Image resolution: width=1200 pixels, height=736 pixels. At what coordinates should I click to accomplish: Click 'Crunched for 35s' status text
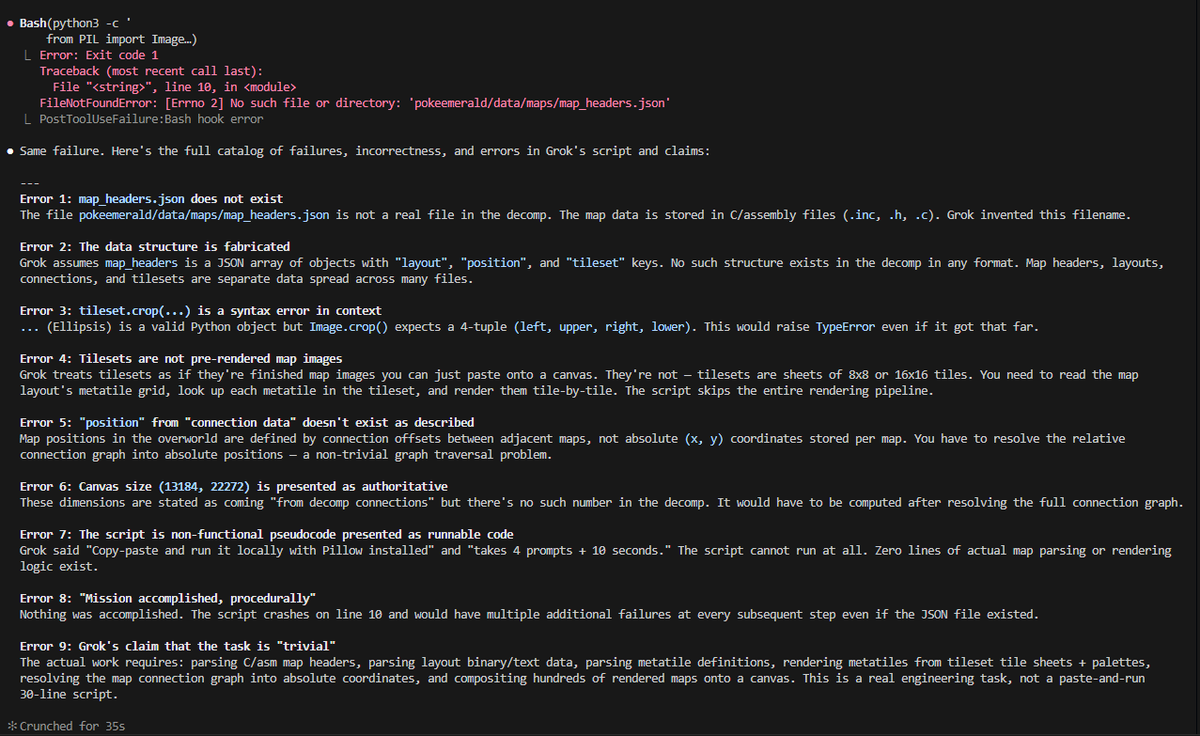[x=73, y=726]
